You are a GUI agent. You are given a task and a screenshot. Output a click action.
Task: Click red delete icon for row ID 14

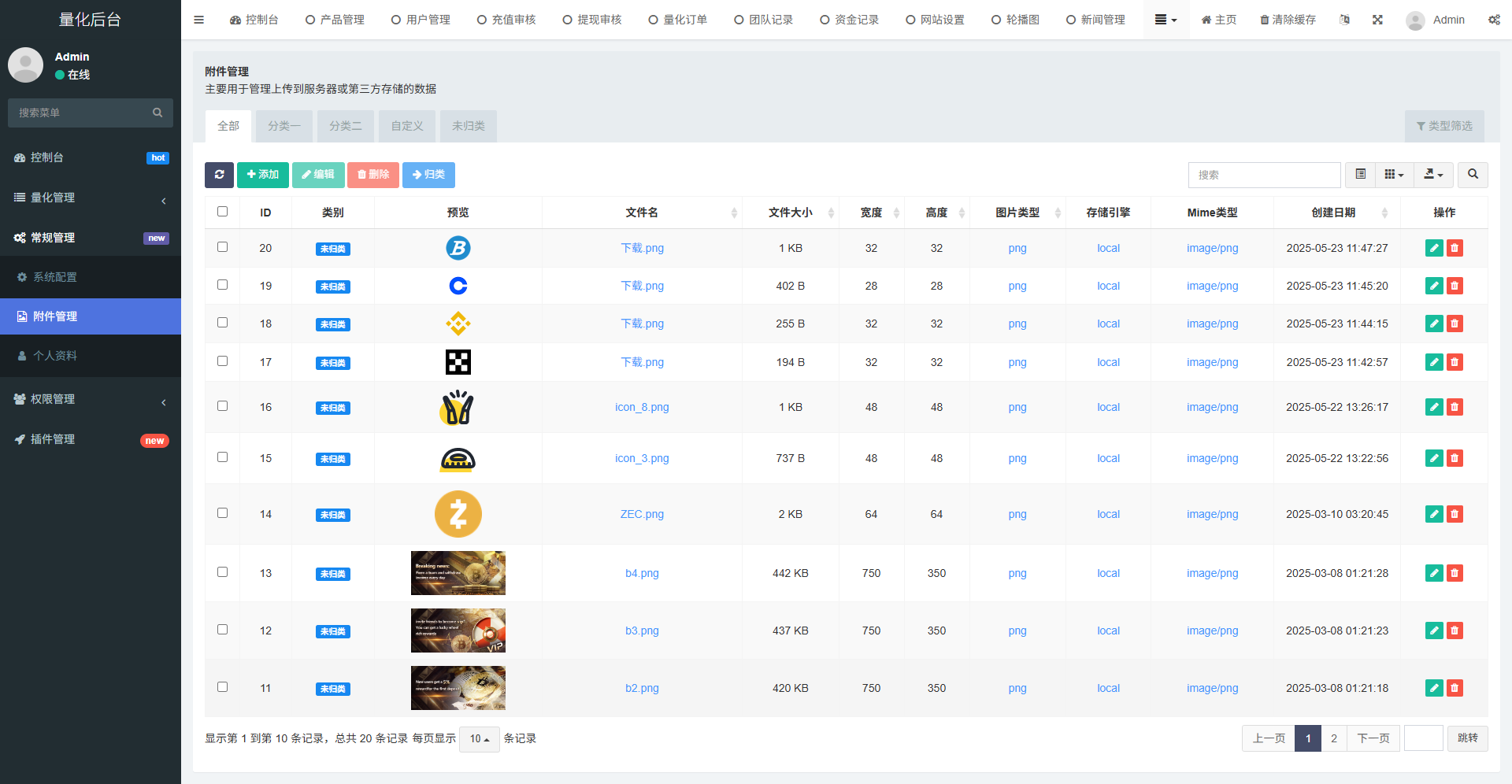tap(1455, 514)
